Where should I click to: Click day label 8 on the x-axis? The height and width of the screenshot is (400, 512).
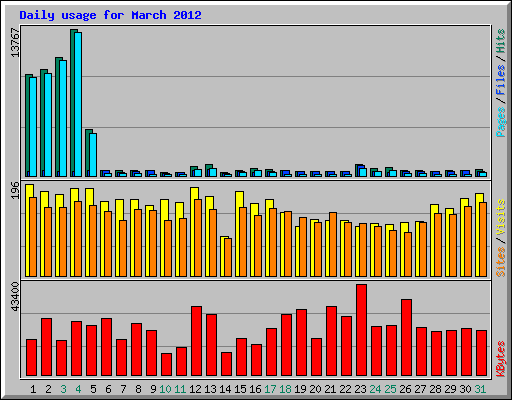[x=138, y=389]
